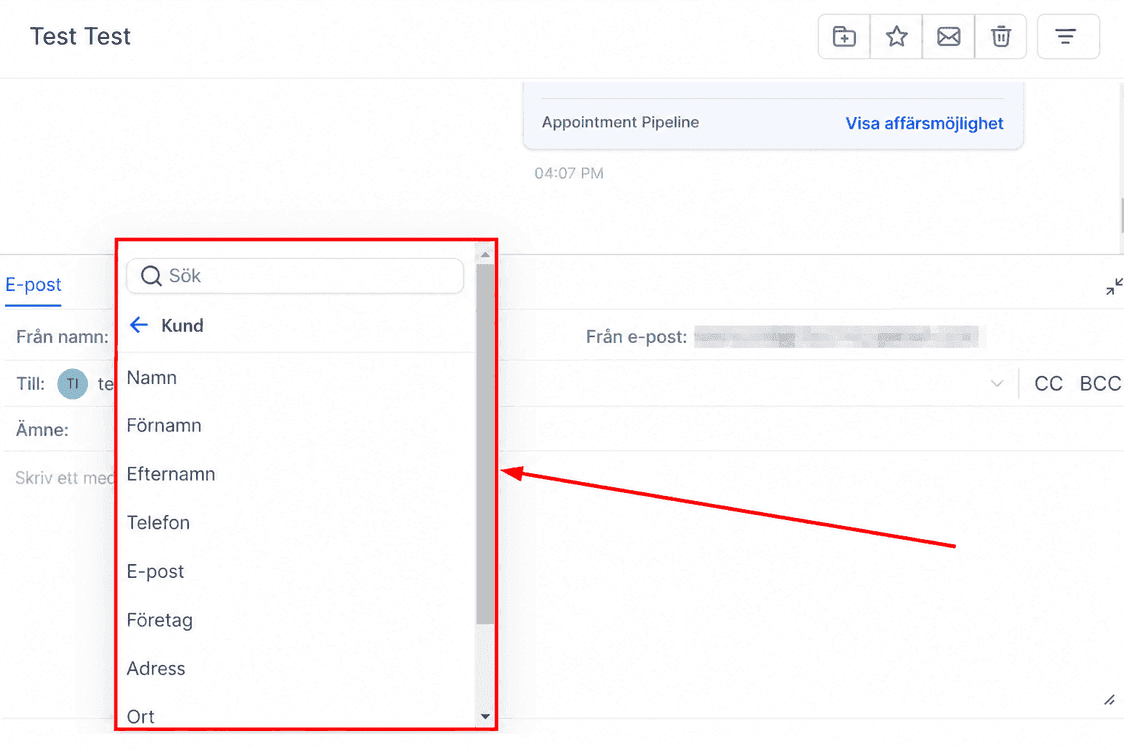Add BCC recipients
Viewport: 1124px width, 749px height.
tap(1100, 383)
